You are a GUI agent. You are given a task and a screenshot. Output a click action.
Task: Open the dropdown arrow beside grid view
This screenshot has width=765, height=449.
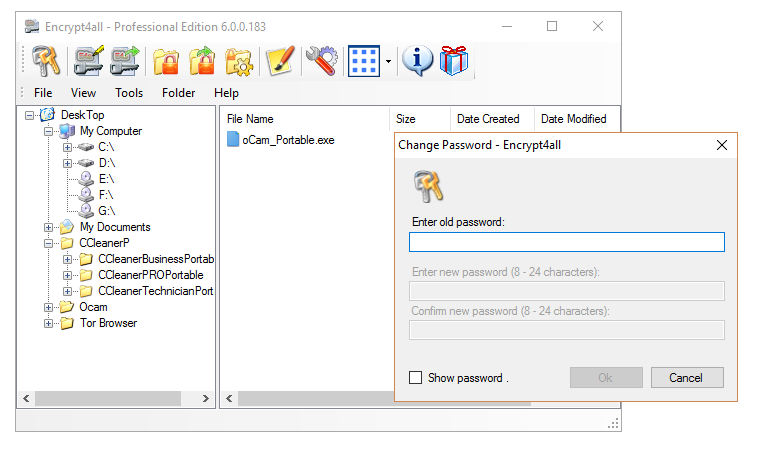pos(388,61)
